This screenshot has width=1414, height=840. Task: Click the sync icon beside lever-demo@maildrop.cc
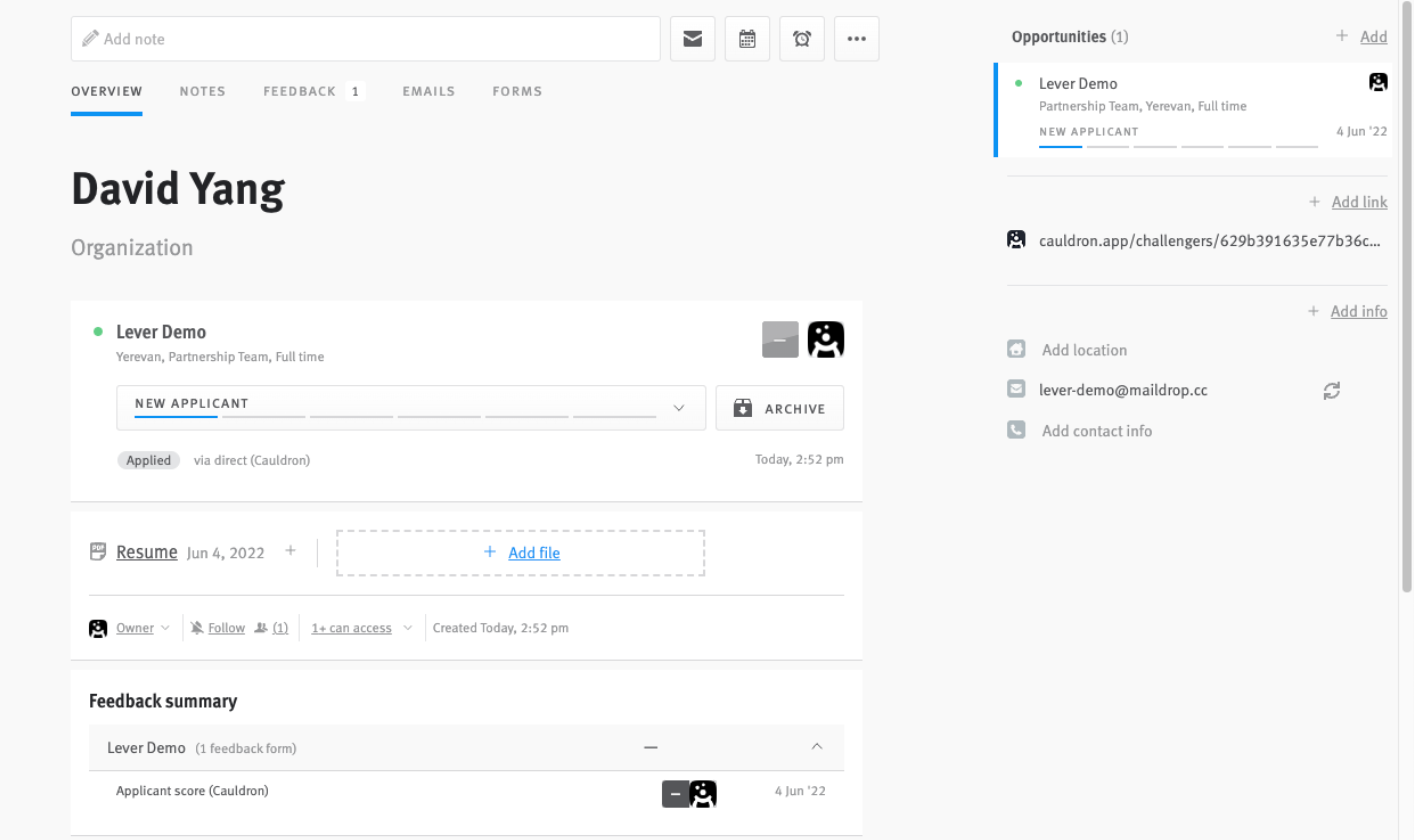click(1331, 390)
